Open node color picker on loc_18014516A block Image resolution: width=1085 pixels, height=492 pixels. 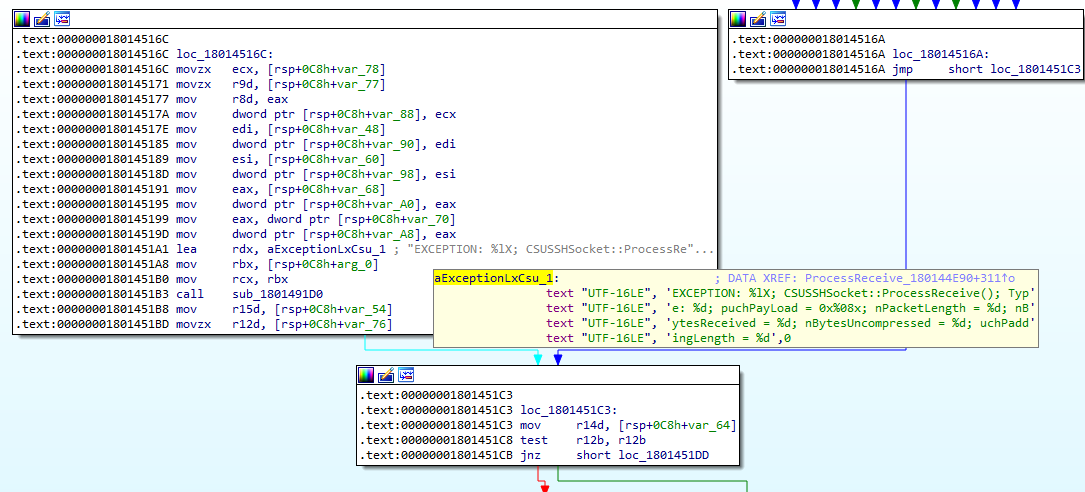(x=741, y=19)
